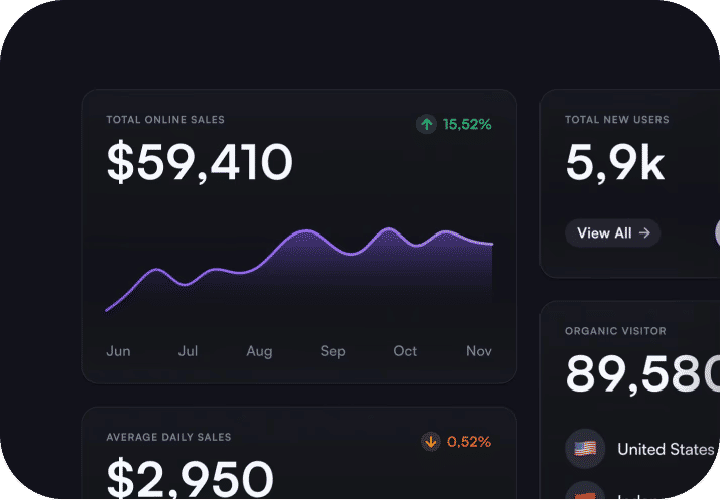Click the purple sales area chart

click(x=299, y=270)
